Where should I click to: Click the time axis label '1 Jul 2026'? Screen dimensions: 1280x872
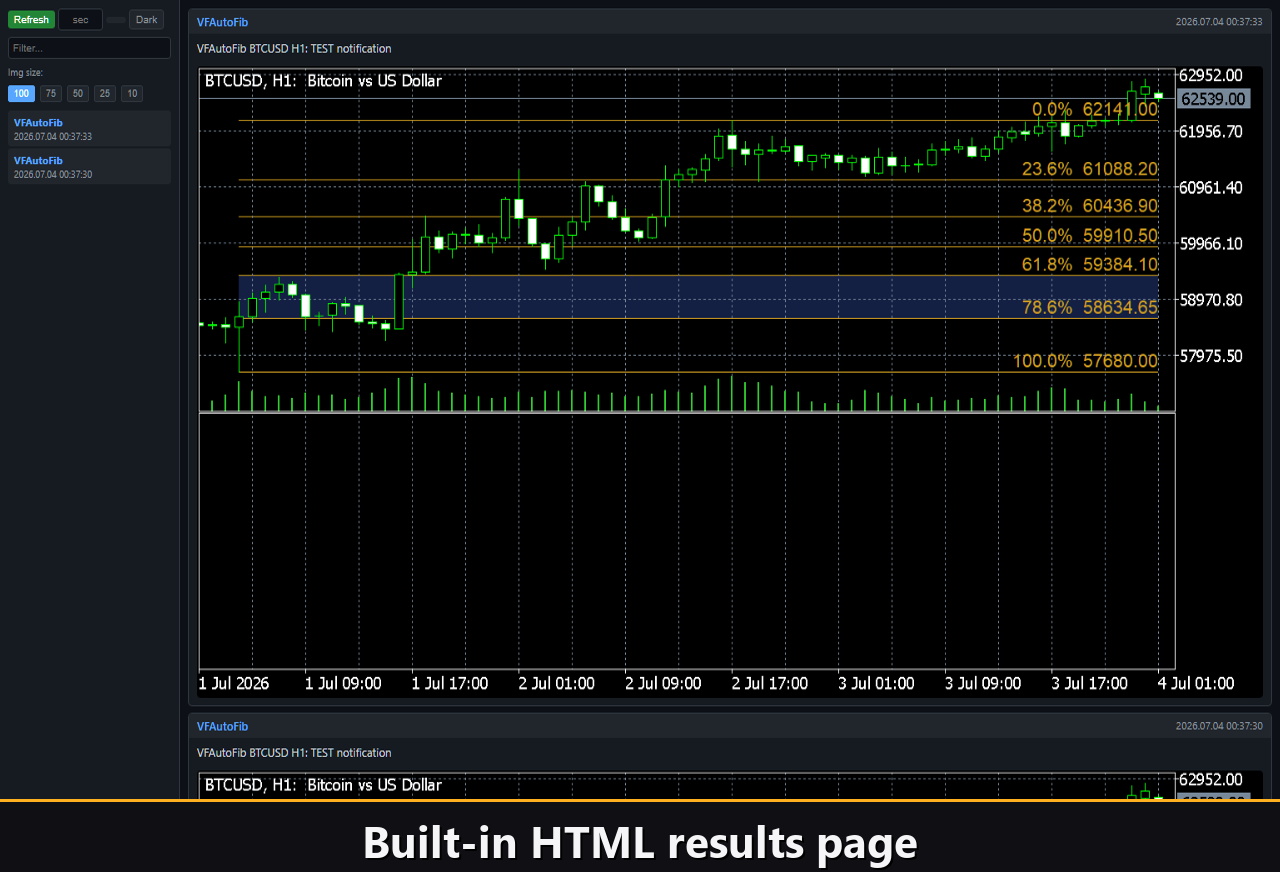coord(234,684)
